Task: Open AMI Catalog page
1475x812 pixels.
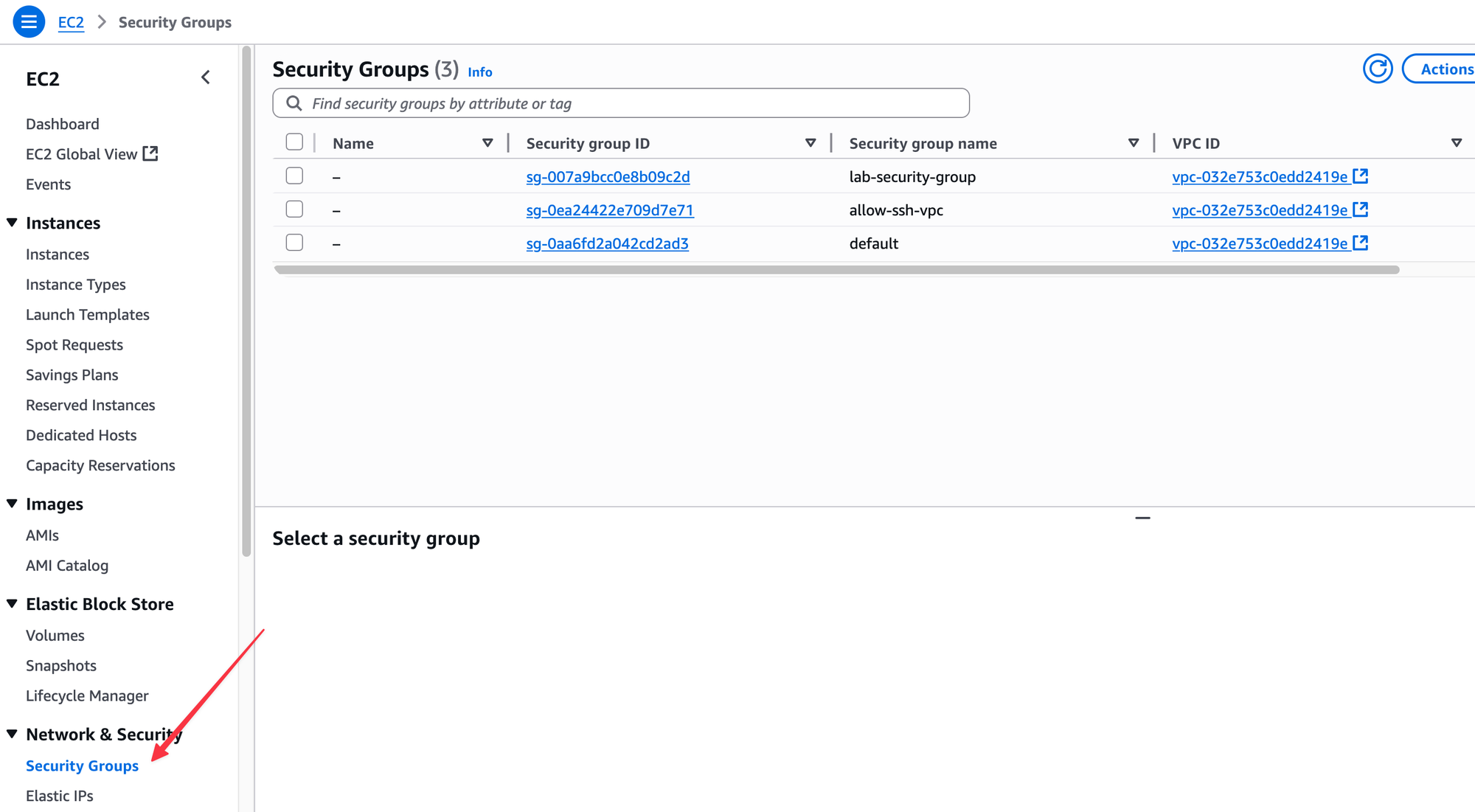Action: (67, 566)
